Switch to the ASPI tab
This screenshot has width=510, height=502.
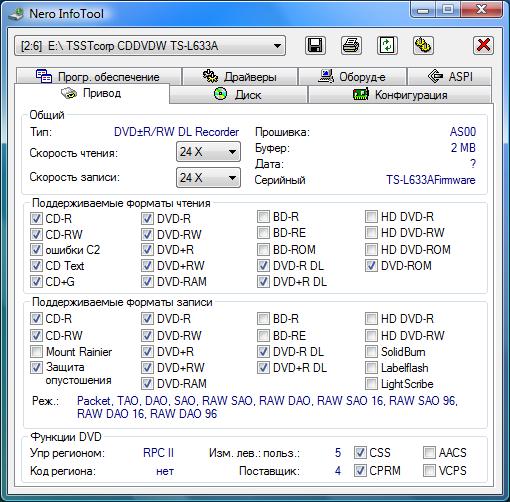click(x=450, y=77)
